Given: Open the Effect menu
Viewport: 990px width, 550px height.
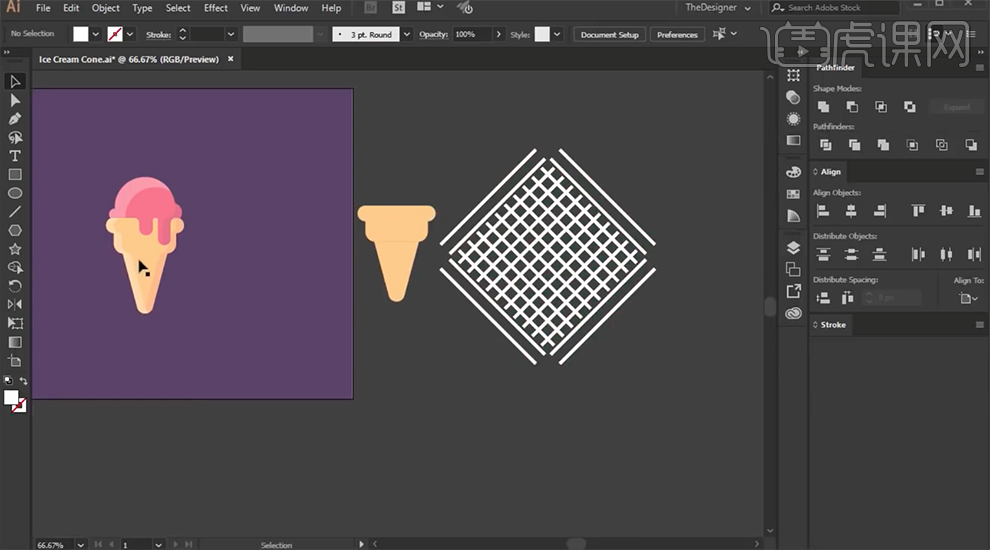Looking at the screenshot, I should (216, 8).
